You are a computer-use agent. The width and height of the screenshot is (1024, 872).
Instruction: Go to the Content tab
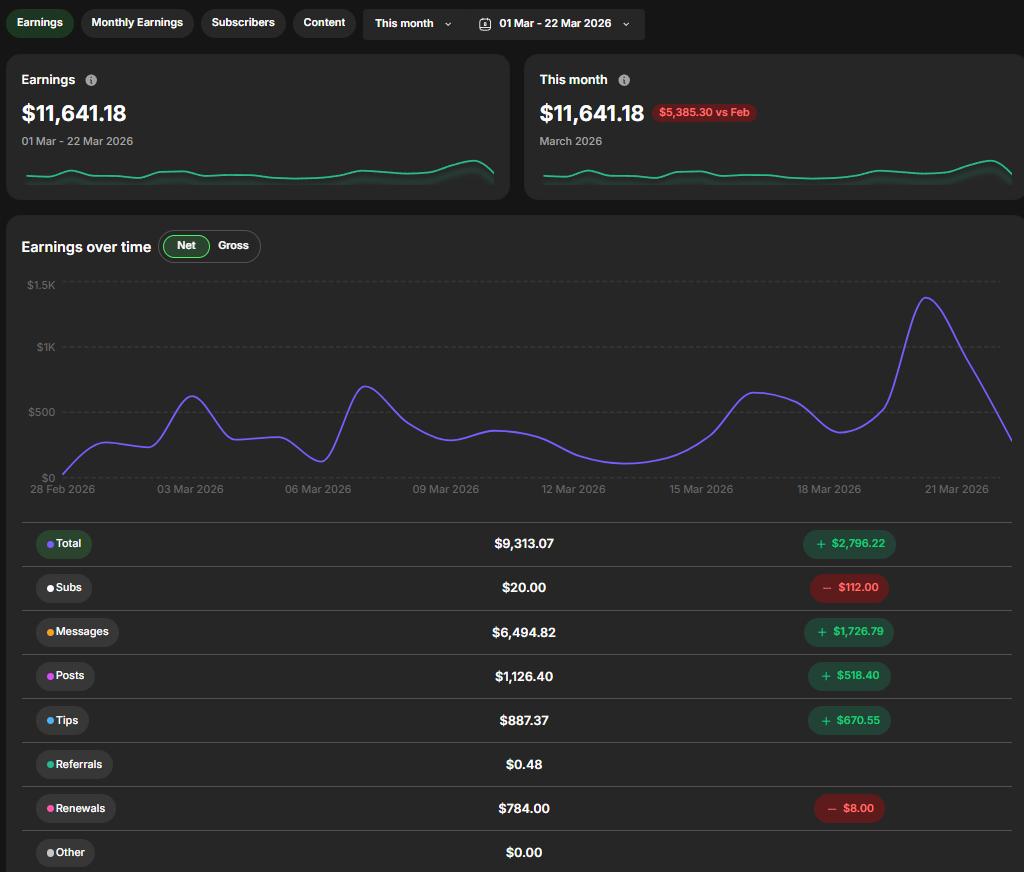click(324, 23)
